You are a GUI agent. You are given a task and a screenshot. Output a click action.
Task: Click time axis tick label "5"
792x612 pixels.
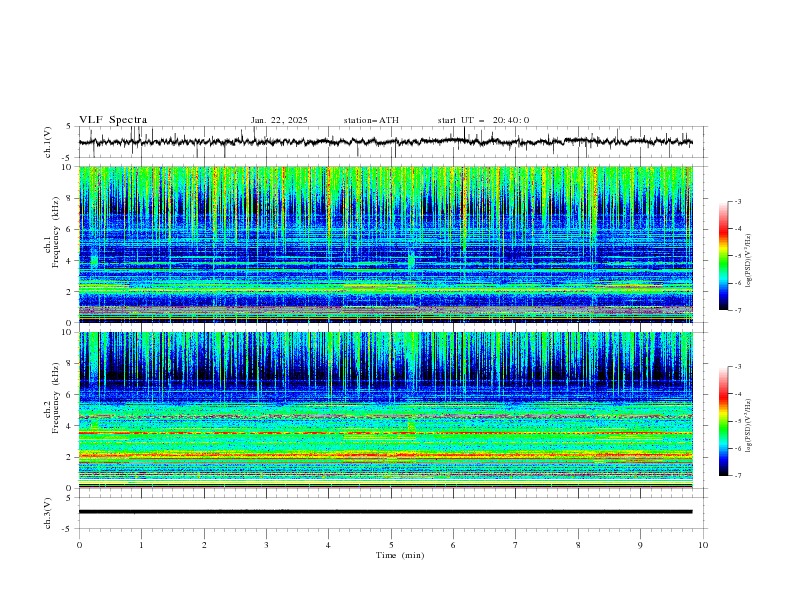click(x=391, y=545)
